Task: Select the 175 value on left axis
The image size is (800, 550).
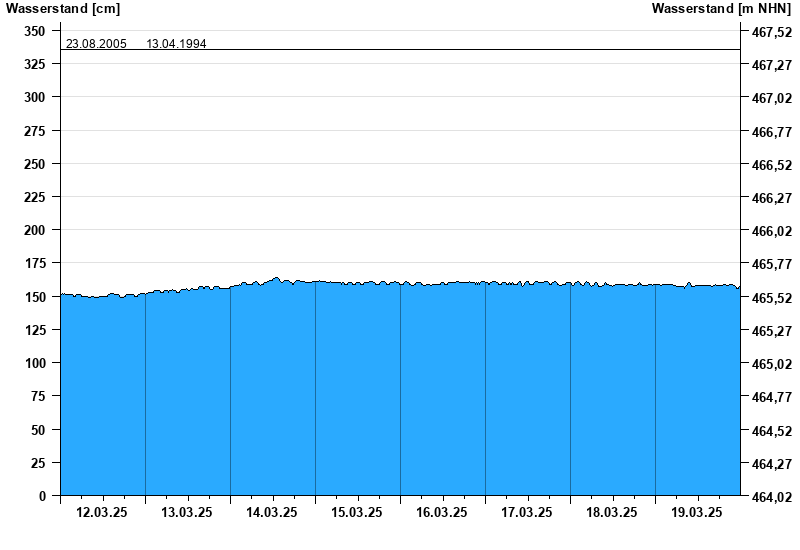Action: (x=35, y=263)
